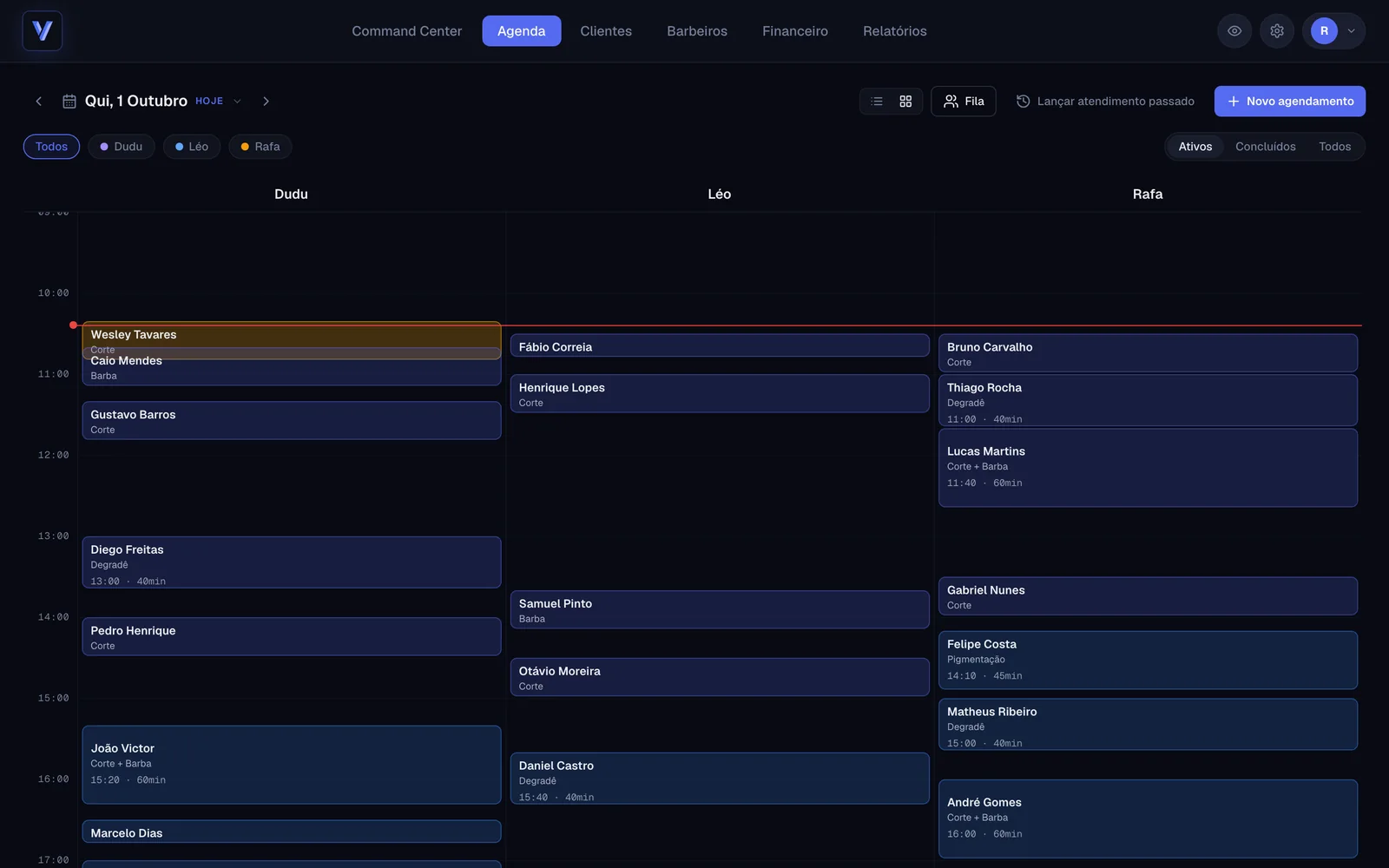Image resolution: width=1389 pixels, height=868 pixels.
Task: Open Command Center tab
Action: [x=406, y=31]
